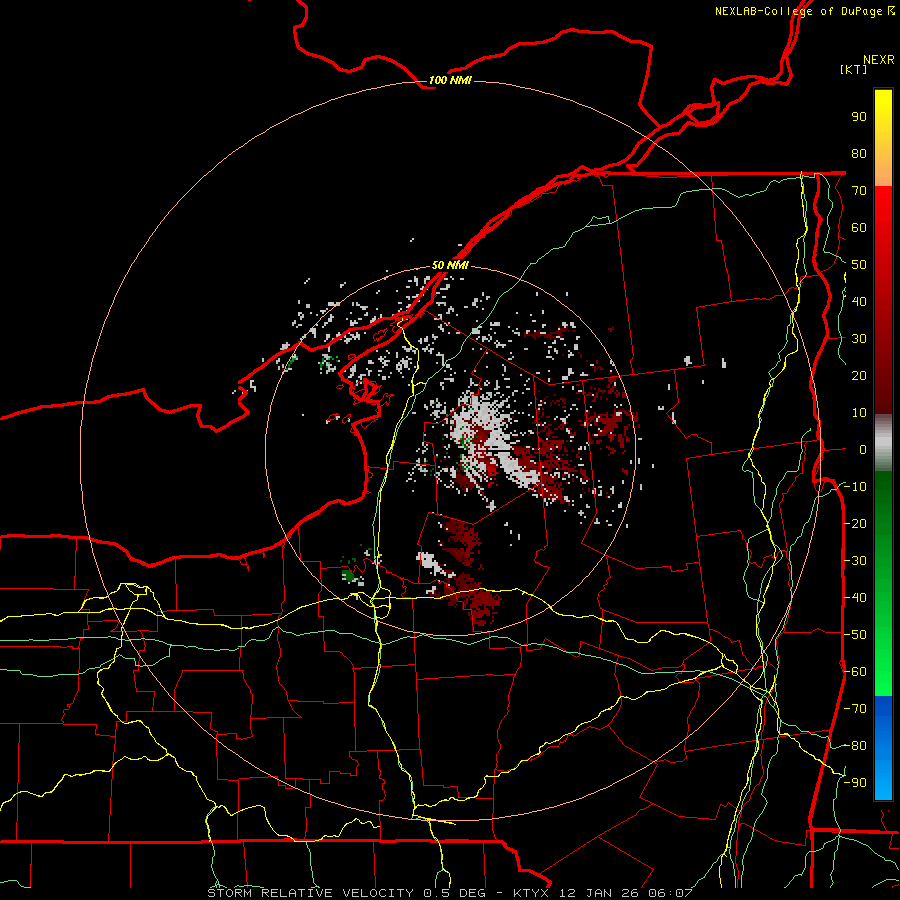Click the 50 value on velocity scale
Viewport: 900px width, 900px height.
pos(859,265)
